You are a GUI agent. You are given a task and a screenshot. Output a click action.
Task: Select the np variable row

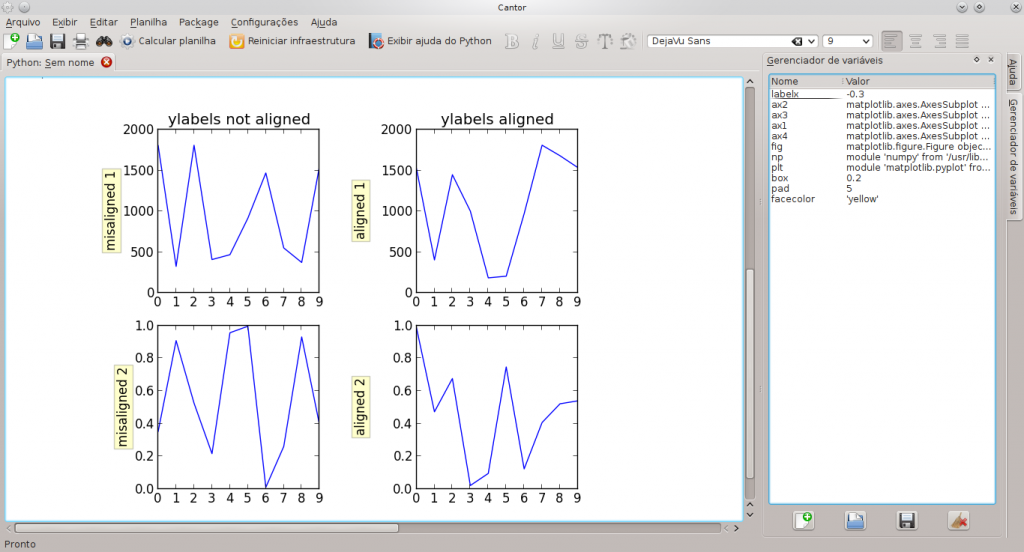pos(882,157)
